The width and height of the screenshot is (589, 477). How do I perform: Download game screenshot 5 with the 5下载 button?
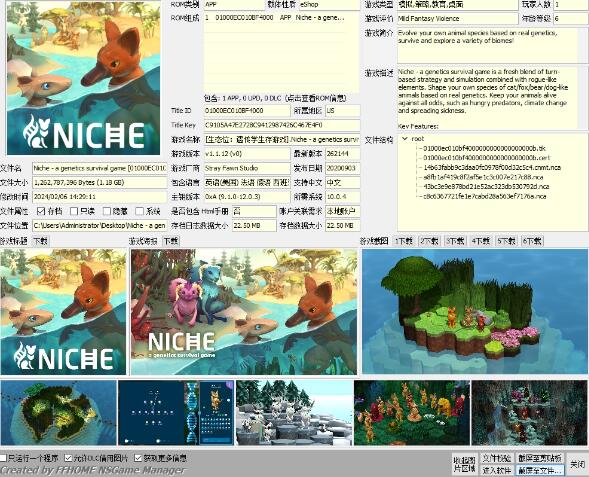tap(506, 241)
